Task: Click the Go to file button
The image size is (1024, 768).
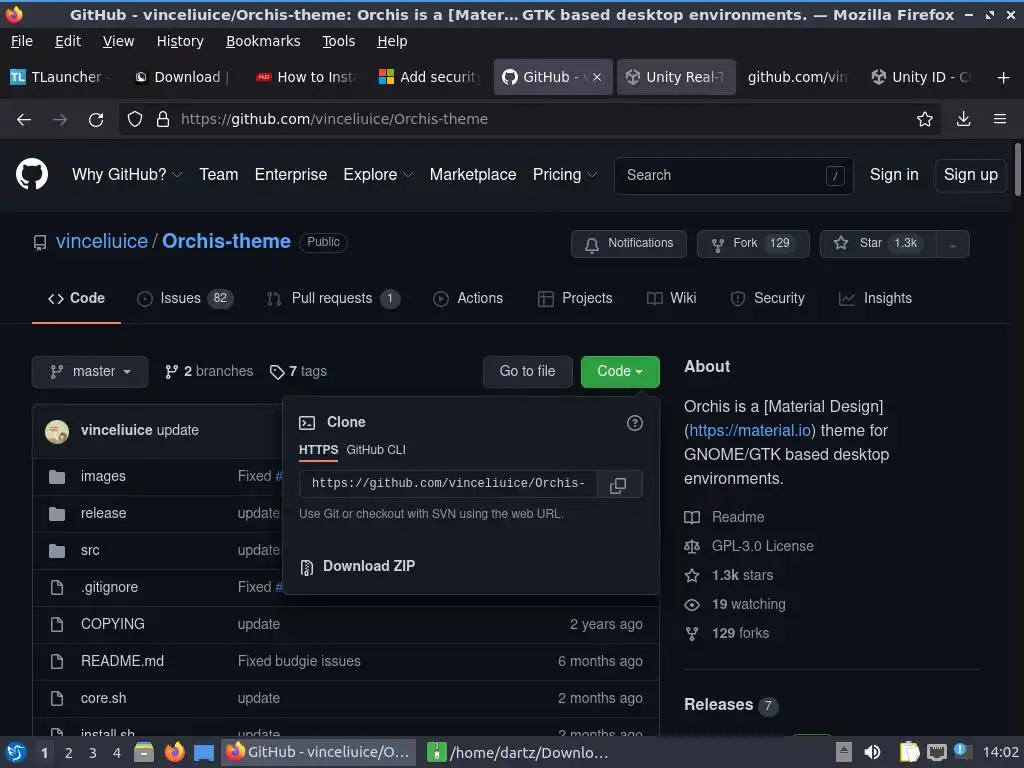Action: 528,372
